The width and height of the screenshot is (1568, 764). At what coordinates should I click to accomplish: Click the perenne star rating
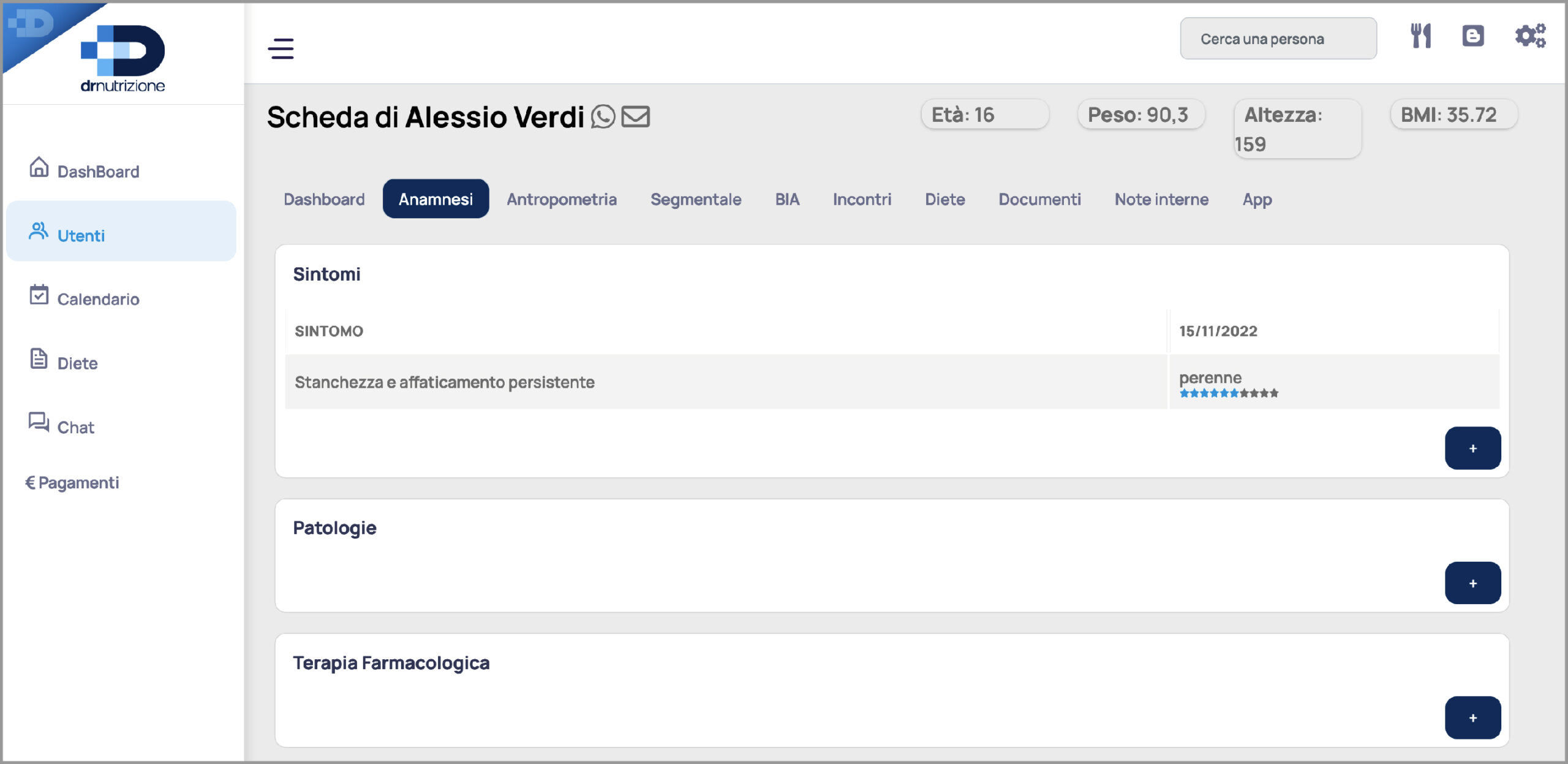tap(1229, 393)
